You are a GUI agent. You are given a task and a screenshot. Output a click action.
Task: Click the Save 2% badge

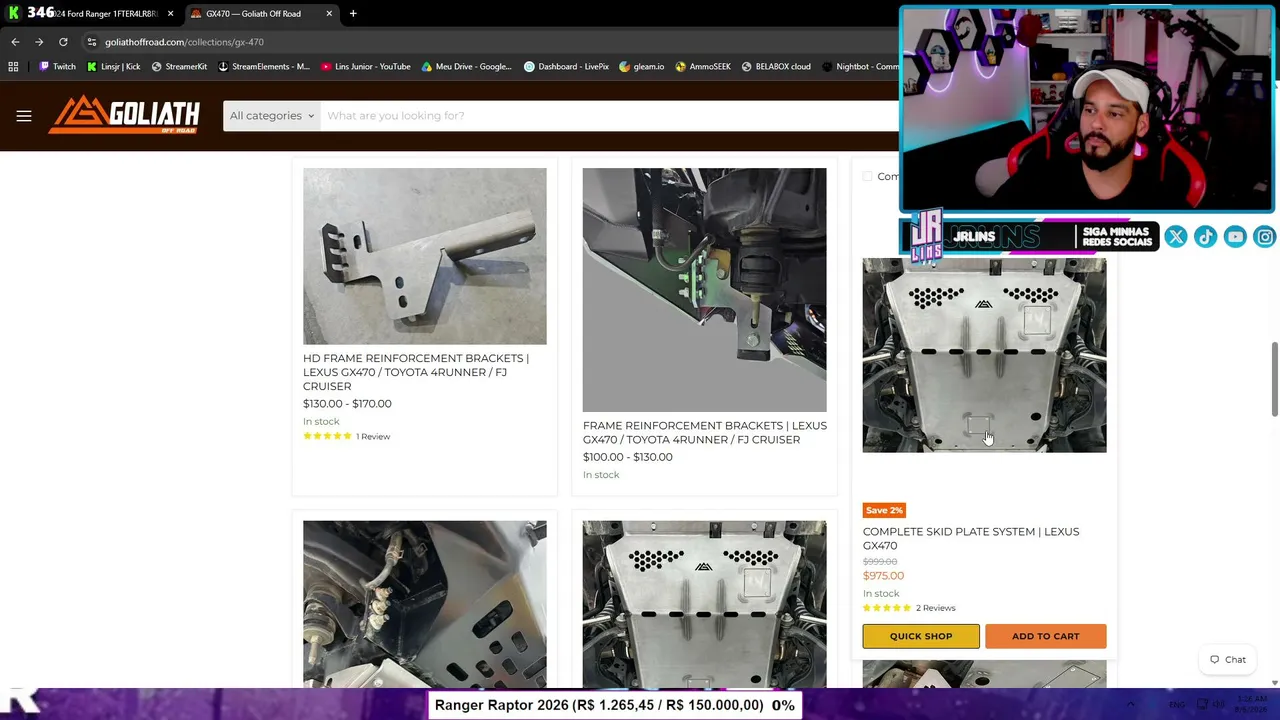[x=884, y=510]
